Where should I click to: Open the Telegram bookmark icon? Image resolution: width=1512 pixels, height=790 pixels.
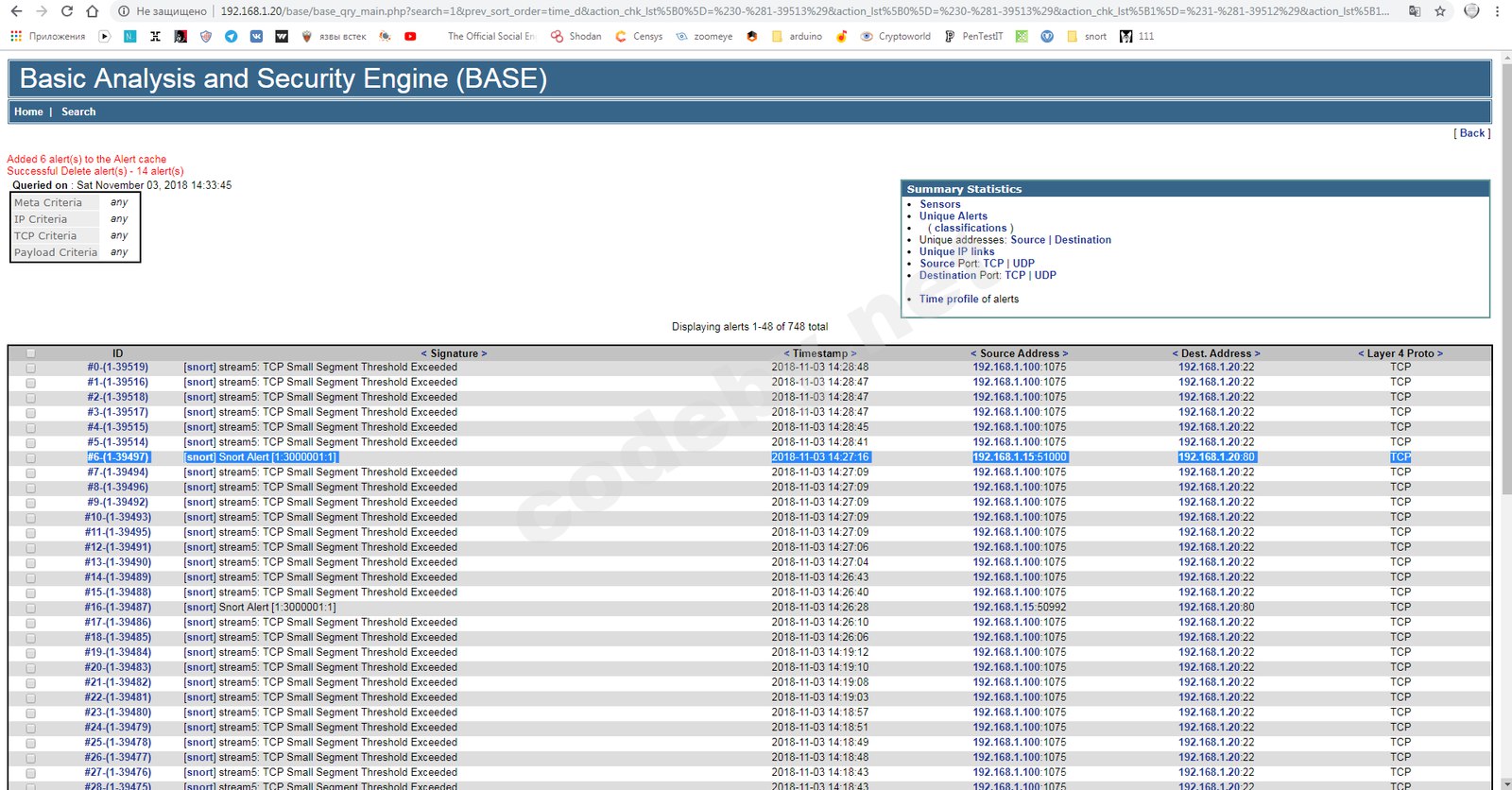tap(231, 36)
